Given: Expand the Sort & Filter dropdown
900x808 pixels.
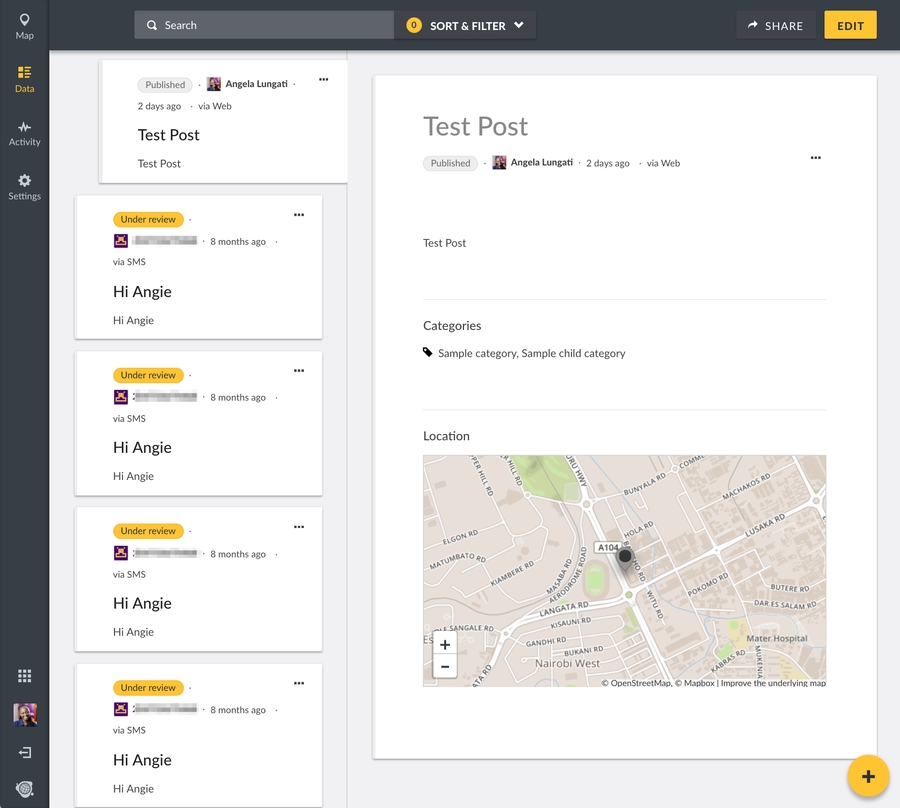Looking at the screenshot, I should 466,26.
